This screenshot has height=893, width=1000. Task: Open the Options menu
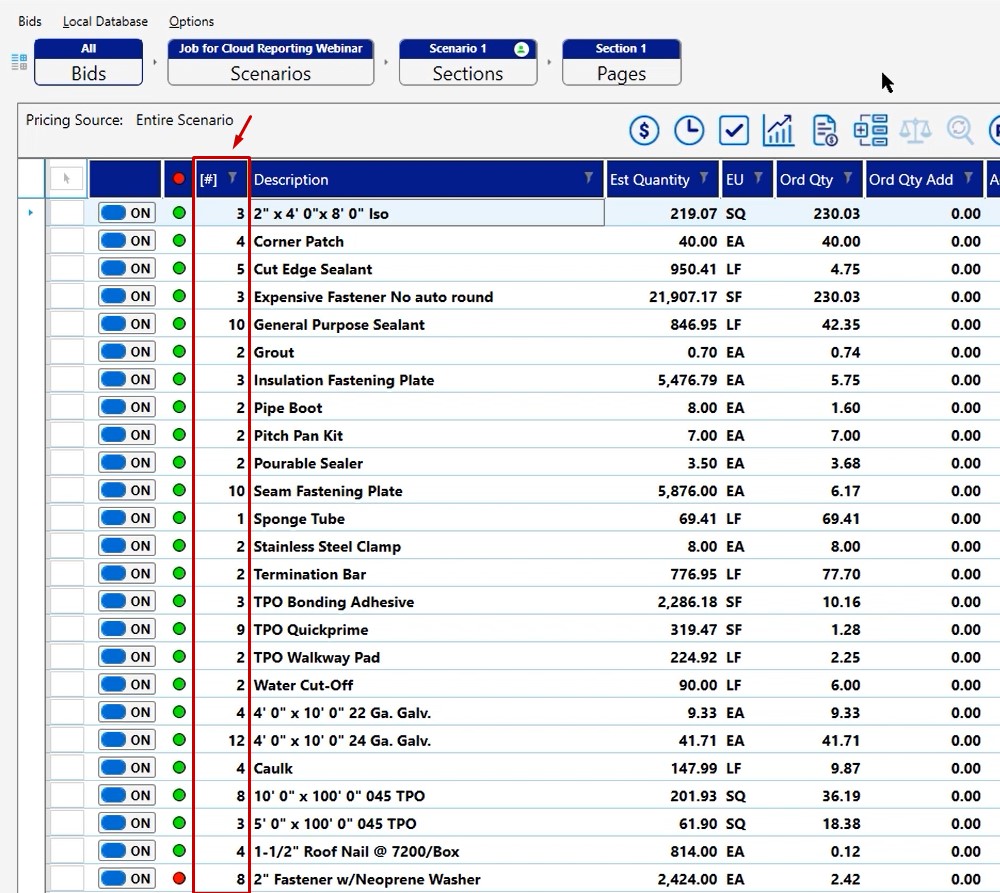(190, 21)
